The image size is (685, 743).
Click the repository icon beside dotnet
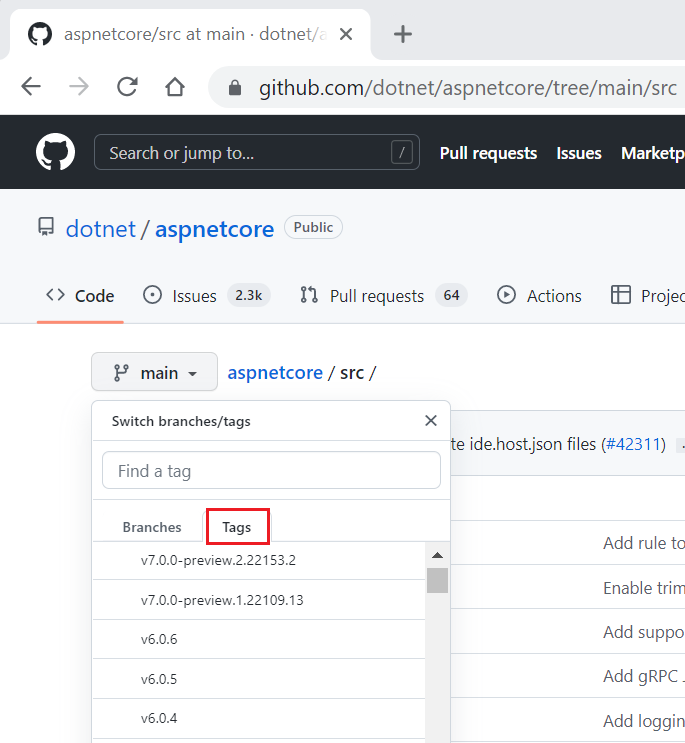tap(46, 228)
